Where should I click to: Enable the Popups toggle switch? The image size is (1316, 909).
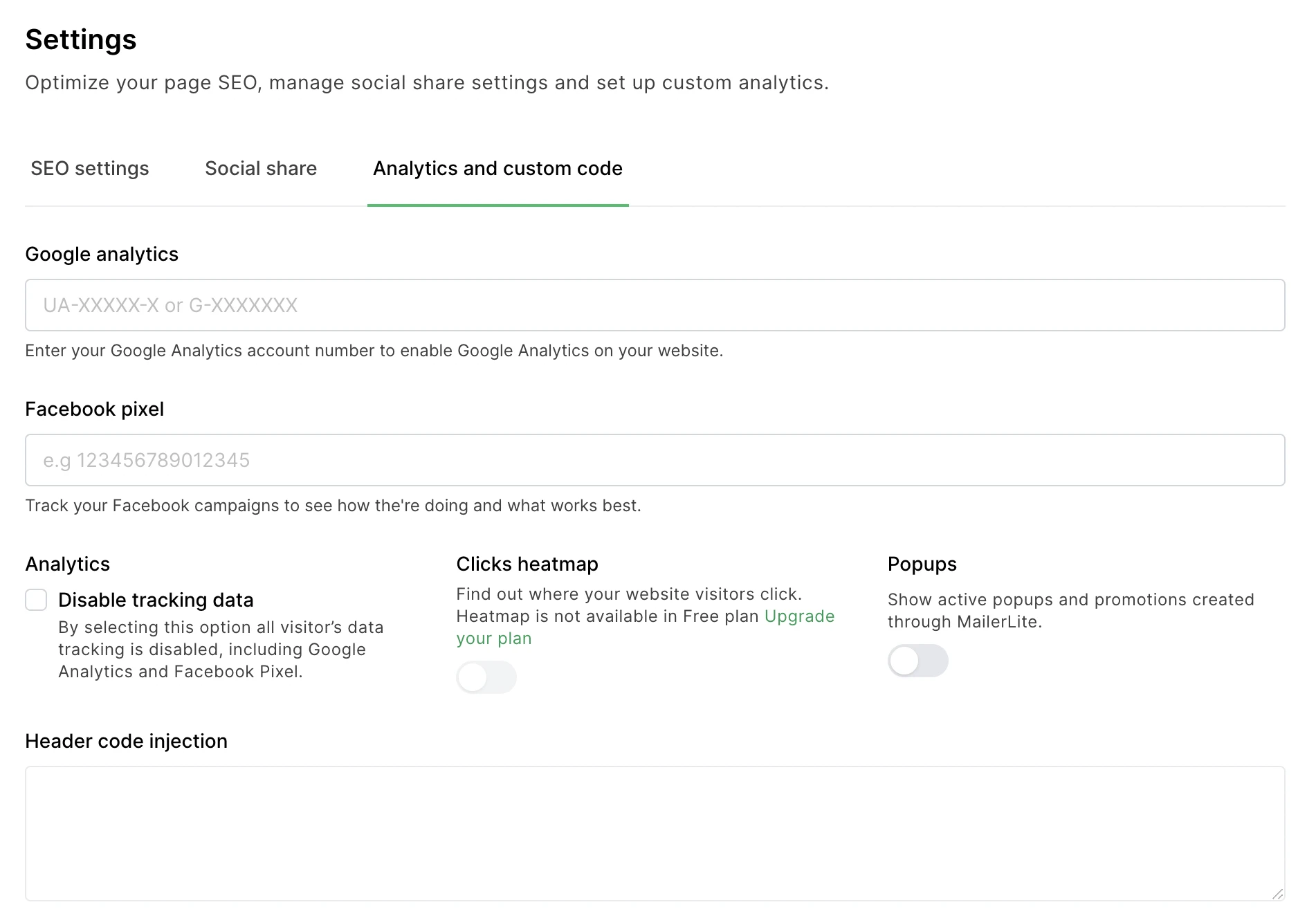coord(917,661)
